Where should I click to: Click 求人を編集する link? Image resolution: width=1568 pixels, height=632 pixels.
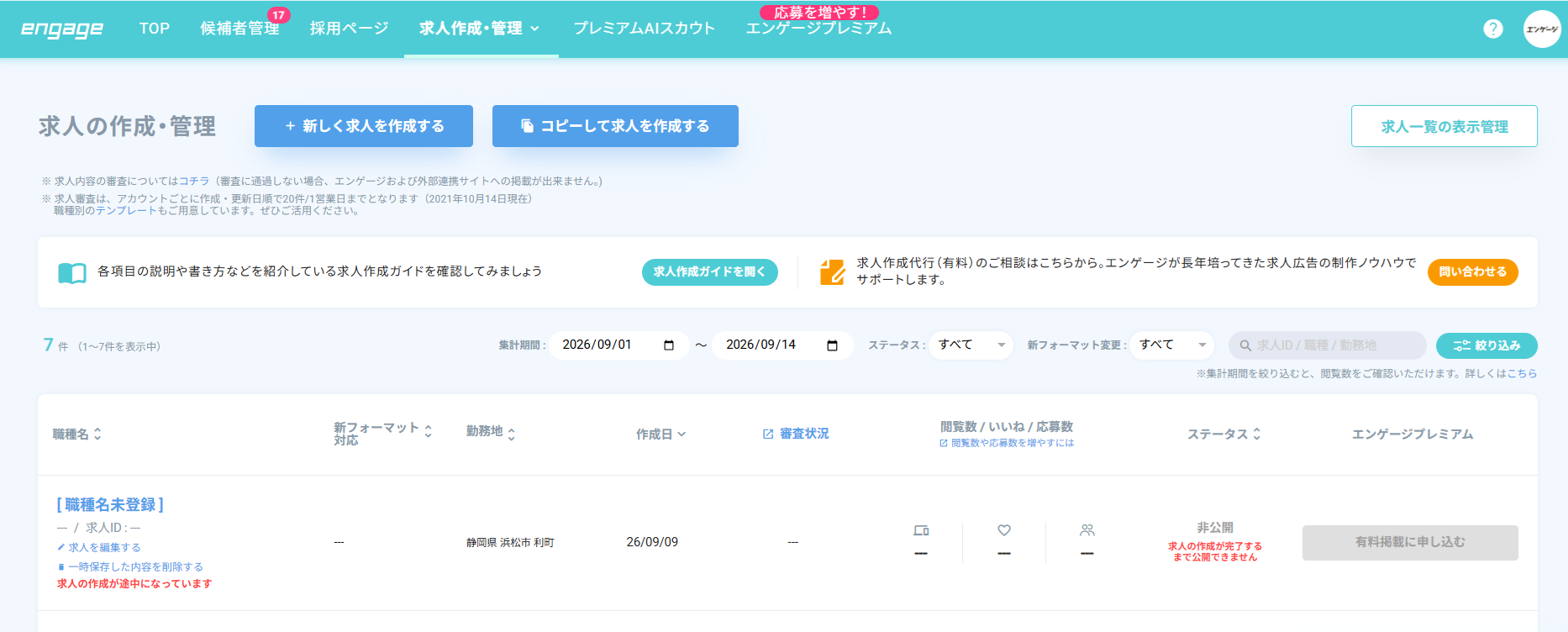point(99,547)
